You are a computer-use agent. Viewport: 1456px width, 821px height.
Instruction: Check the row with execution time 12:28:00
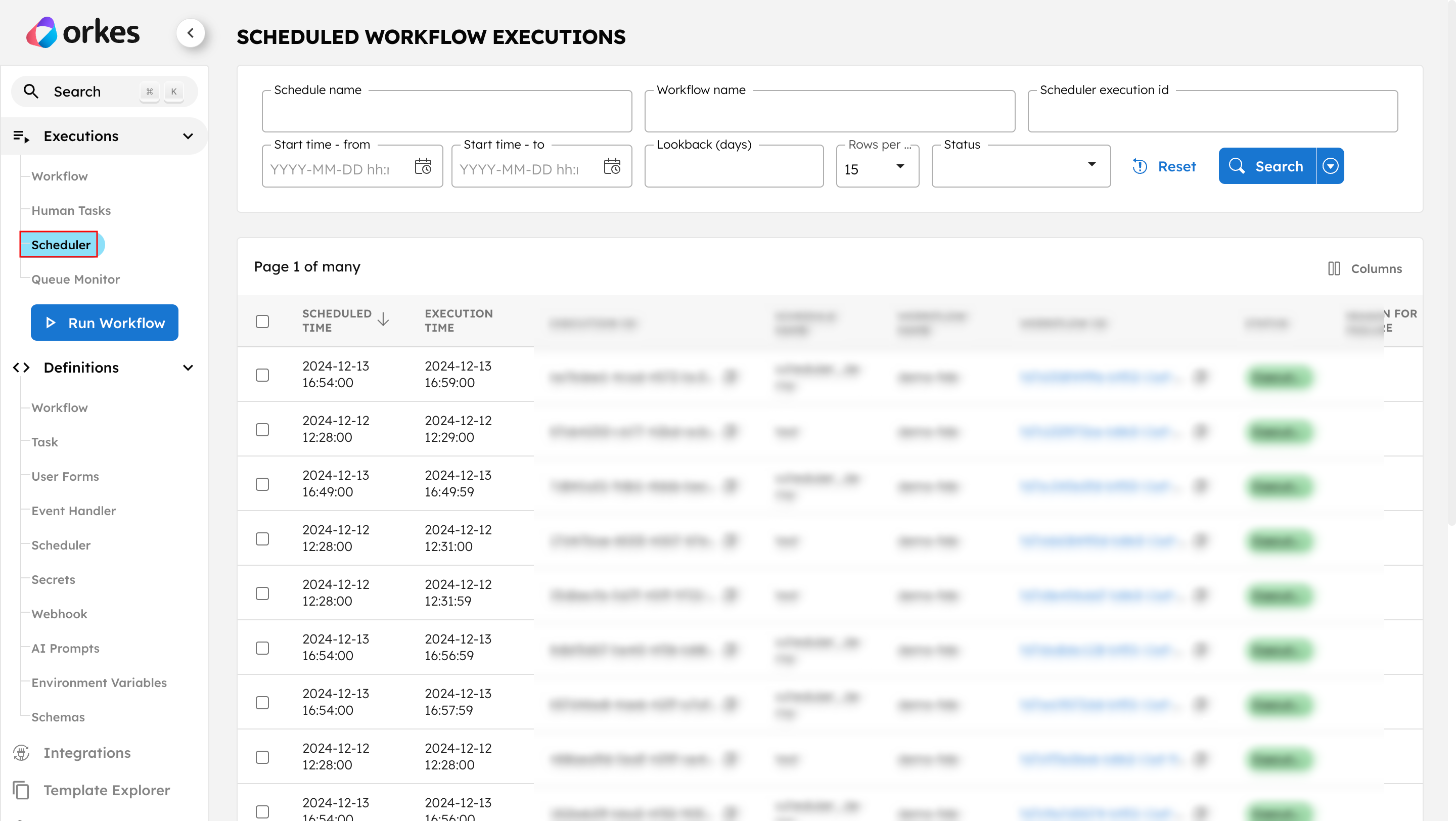pyautogui.click(x=262, y=757)
